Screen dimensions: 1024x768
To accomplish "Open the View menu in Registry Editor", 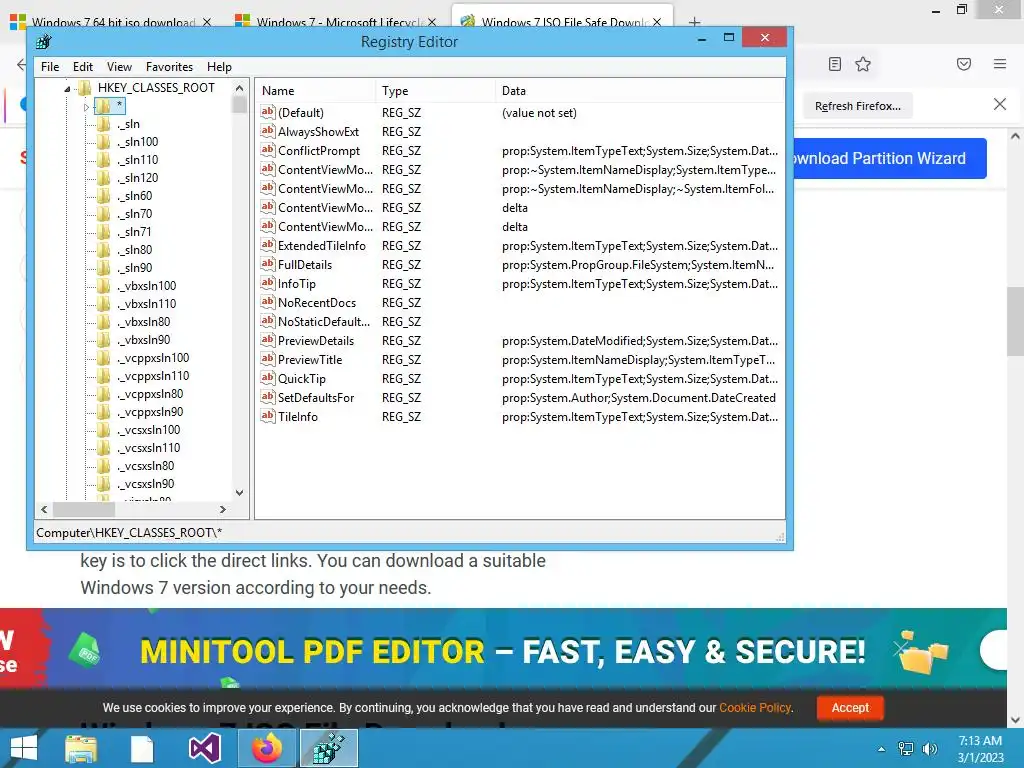I will point(119,67).
